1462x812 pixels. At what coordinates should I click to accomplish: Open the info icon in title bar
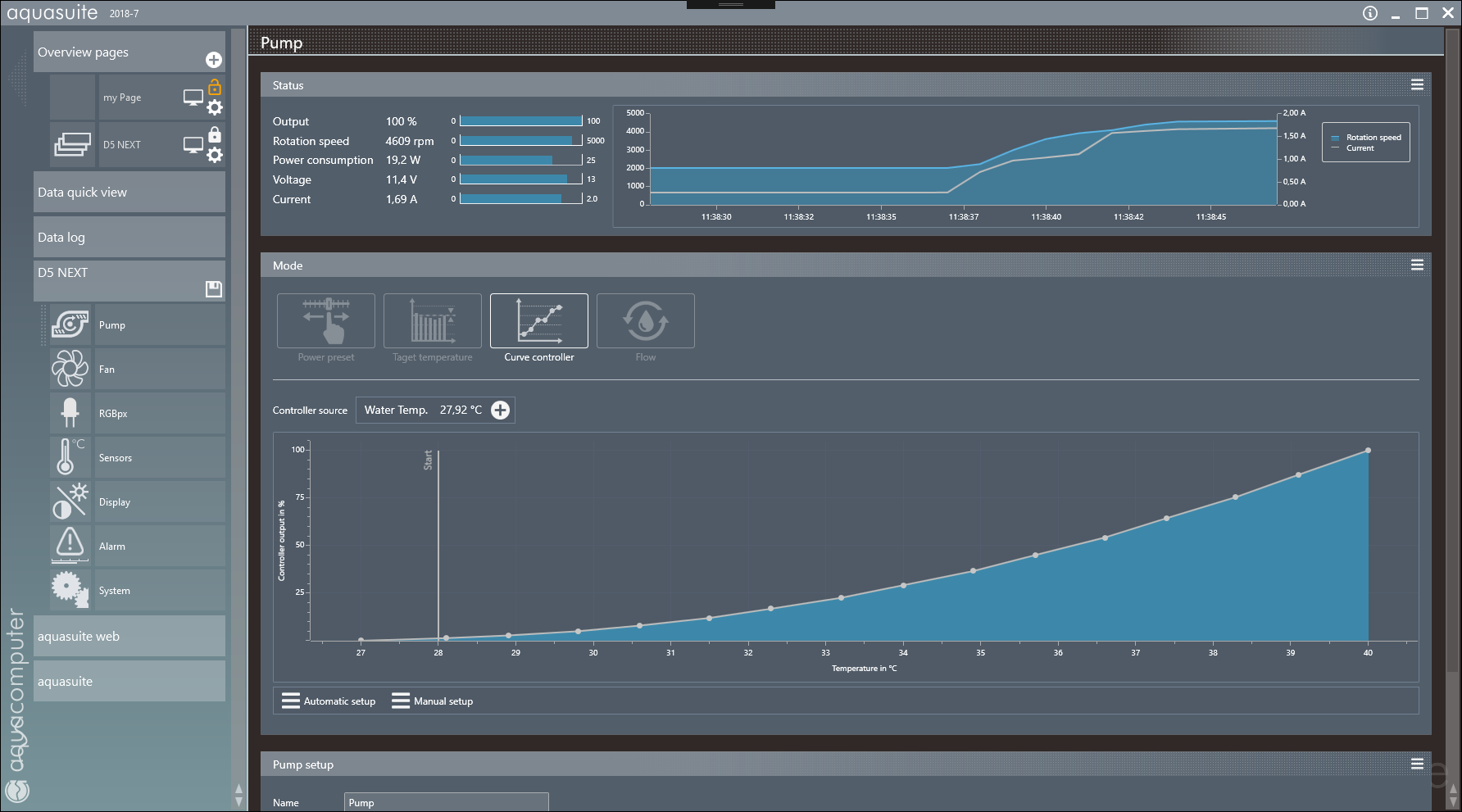[x=1370, y=13]
